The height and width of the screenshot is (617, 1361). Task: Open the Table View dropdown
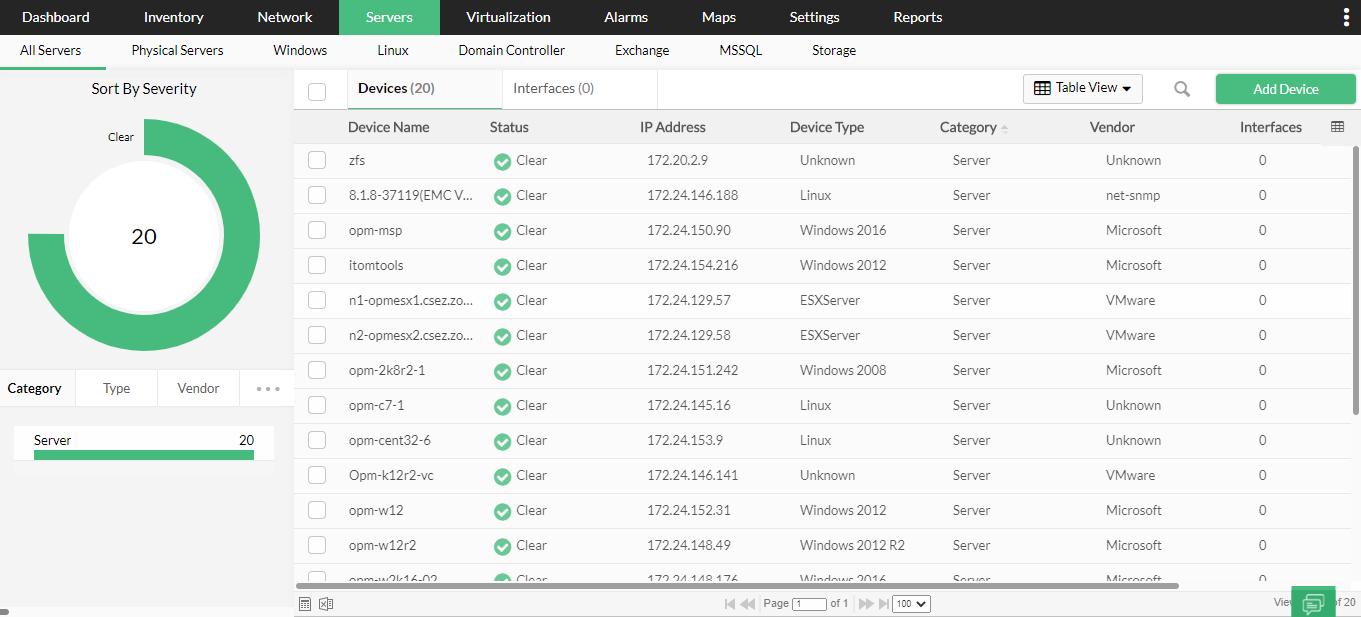tap(1083, 88)
